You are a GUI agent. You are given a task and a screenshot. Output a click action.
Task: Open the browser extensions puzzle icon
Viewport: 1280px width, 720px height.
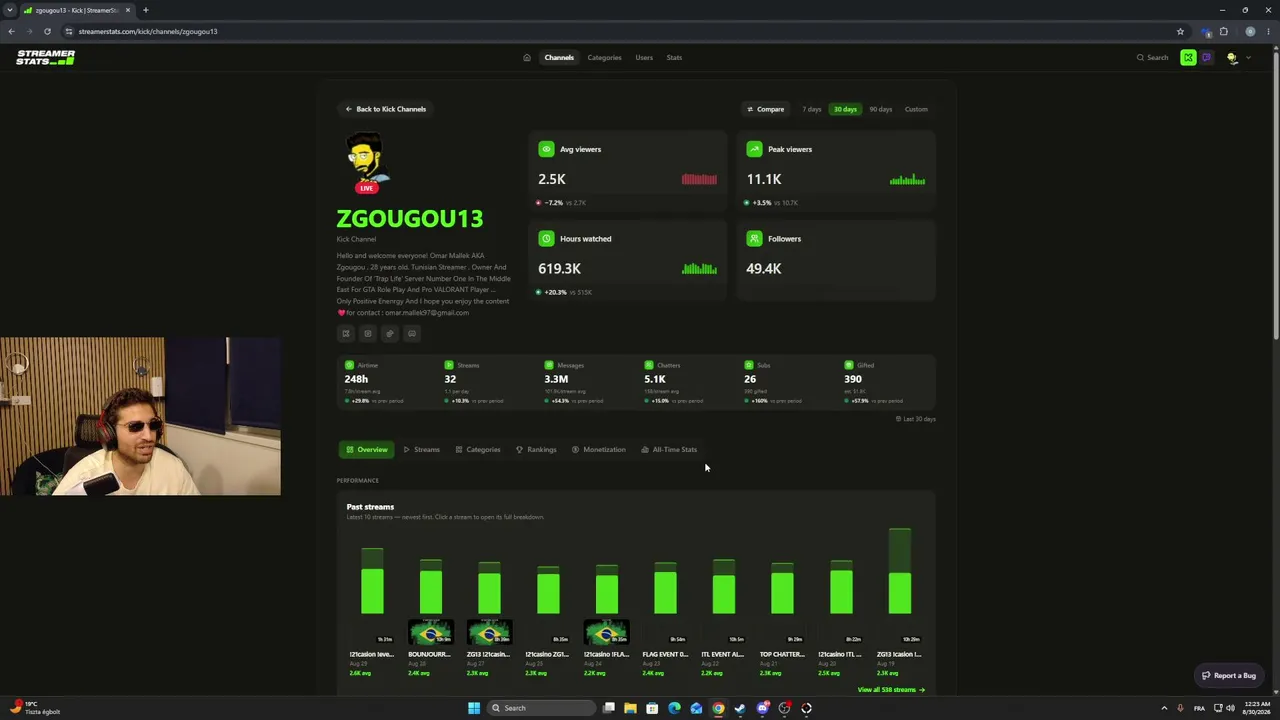click(1224, 31)
